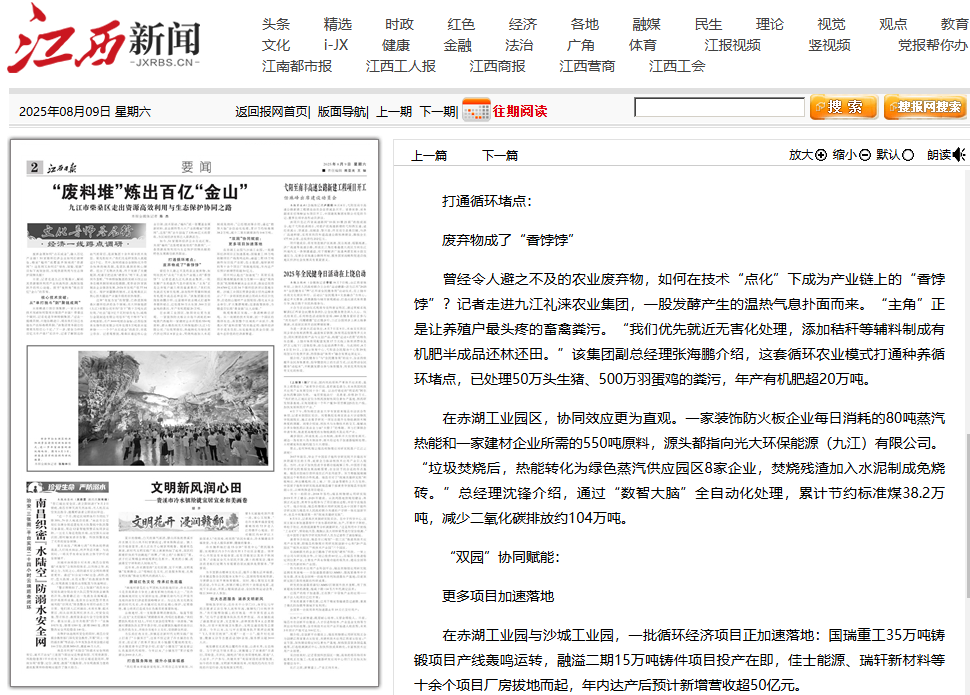
Task: Open the 红色 navigation item
Action: coord(461,24)
